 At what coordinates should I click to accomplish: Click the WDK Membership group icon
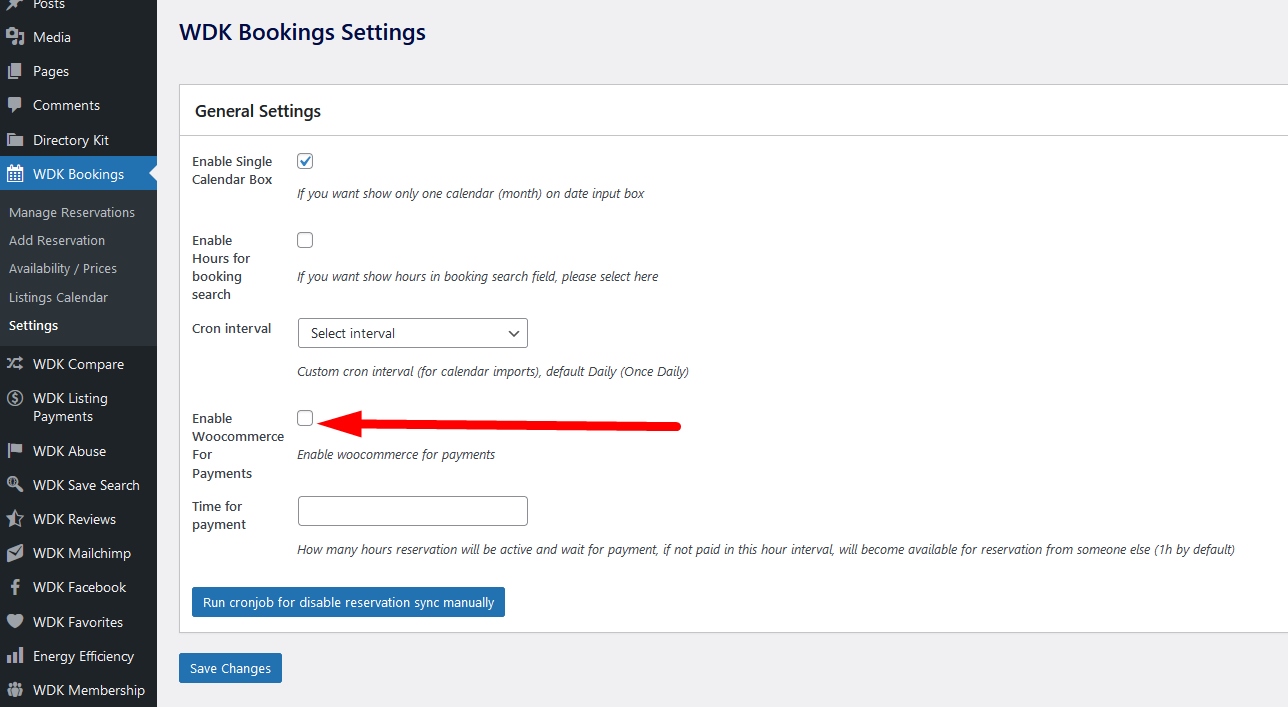point(15,690)
